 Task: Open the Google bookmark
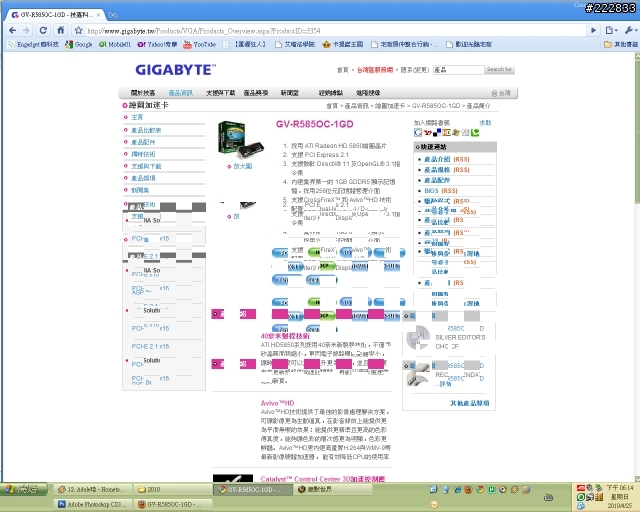tap(79, 44)
